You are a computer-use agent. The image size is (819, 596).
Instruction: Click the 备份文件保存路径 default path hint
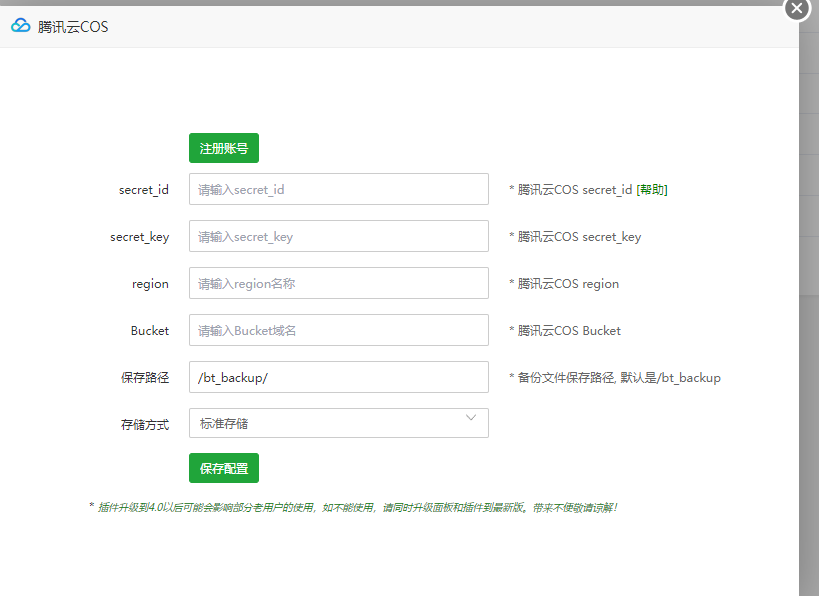(x=610, y=377)
